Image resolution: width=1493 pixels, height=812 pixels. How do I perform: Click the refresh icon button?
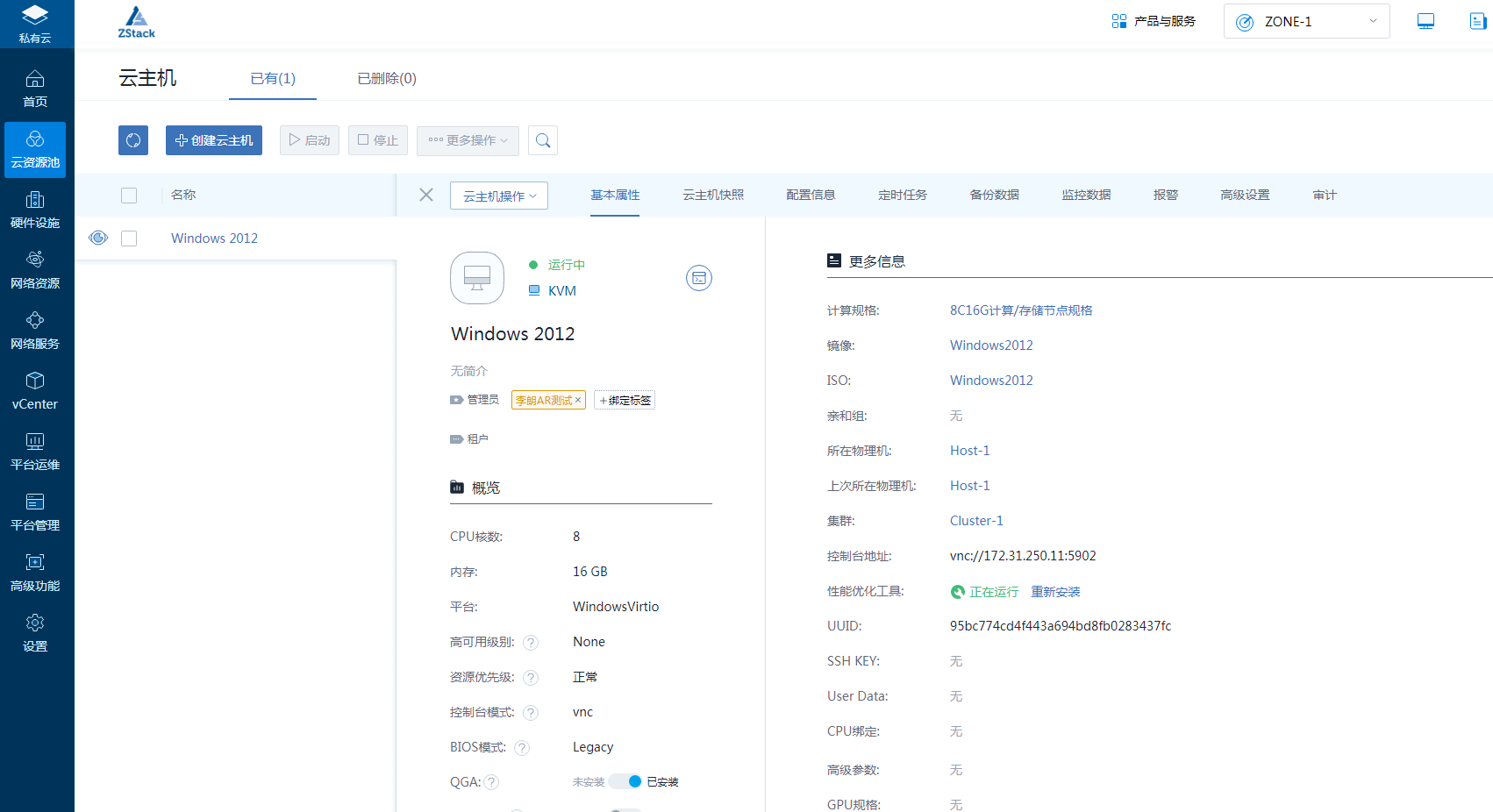pyautogui.click(x=133, y=140)
